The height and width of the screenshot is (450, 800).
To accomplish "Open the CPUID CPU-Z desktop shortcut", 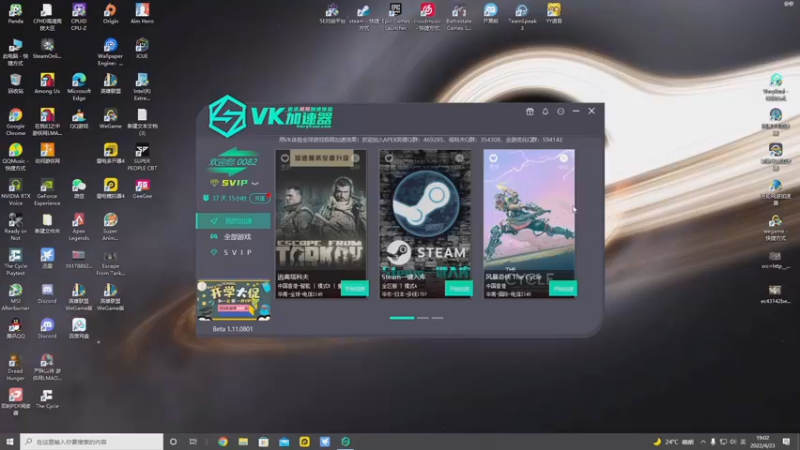I will click(x=79, y=17).
